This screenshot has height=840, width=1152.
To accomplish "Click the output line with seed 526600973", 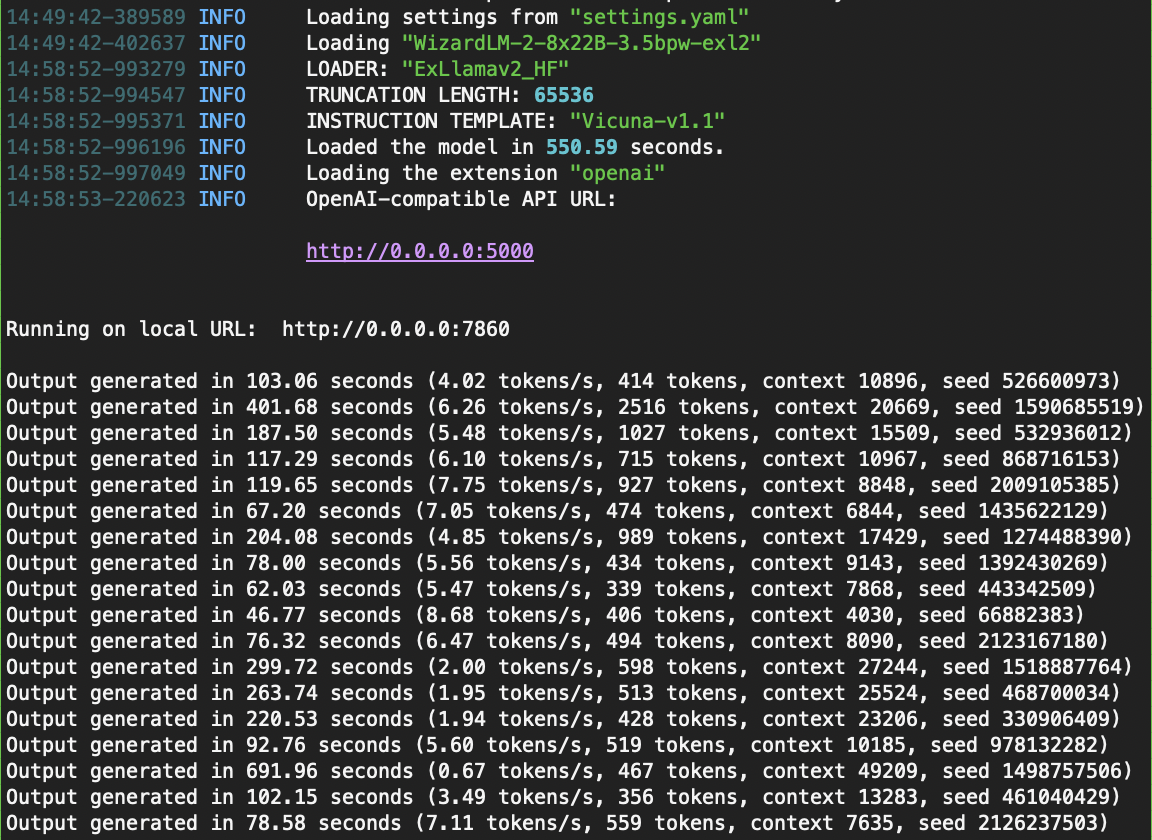I will [x=563, y=381].
